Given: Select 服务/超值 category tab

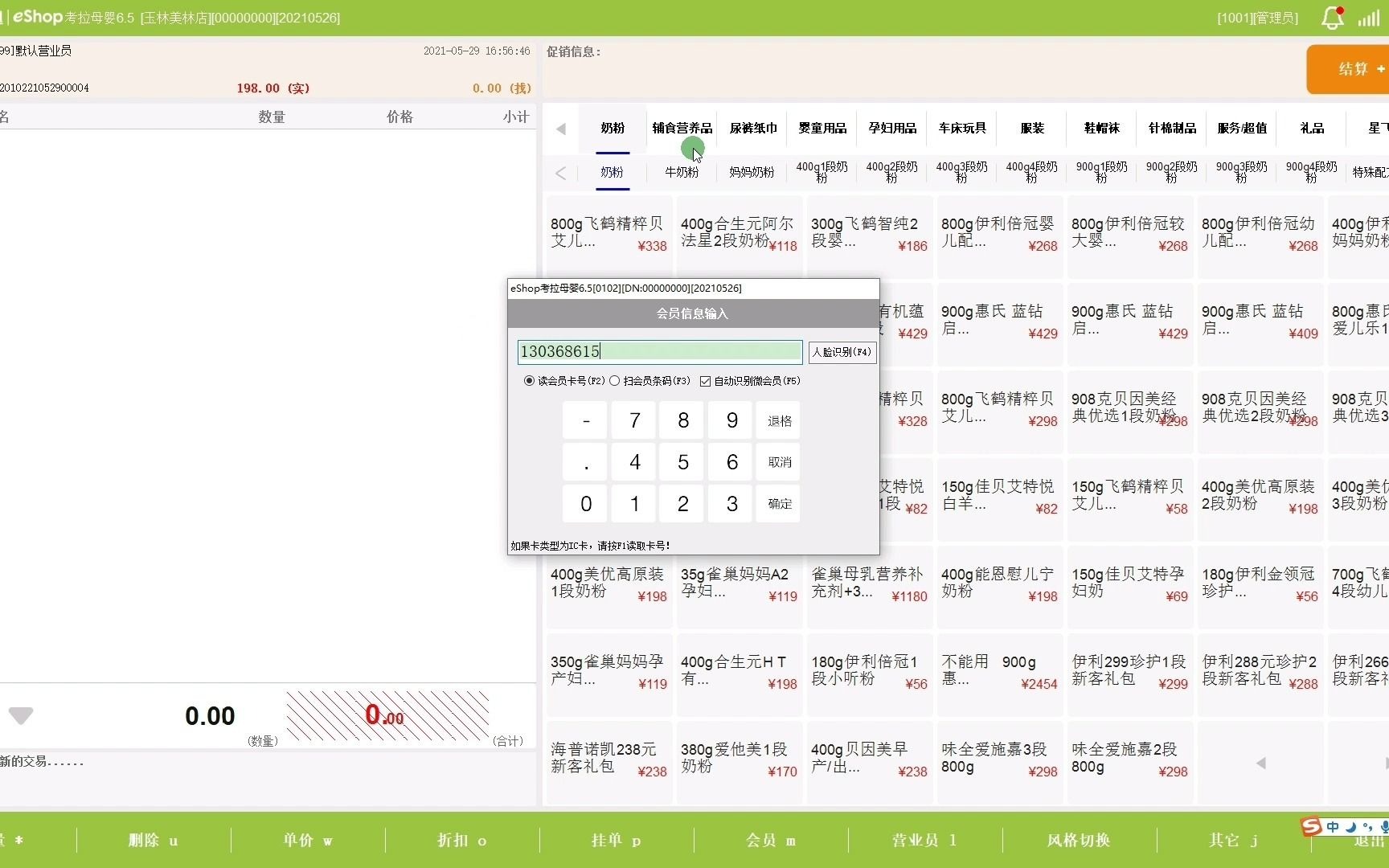Looking at the screenshot, I should pyautogui.click(x=1242, y=128).
